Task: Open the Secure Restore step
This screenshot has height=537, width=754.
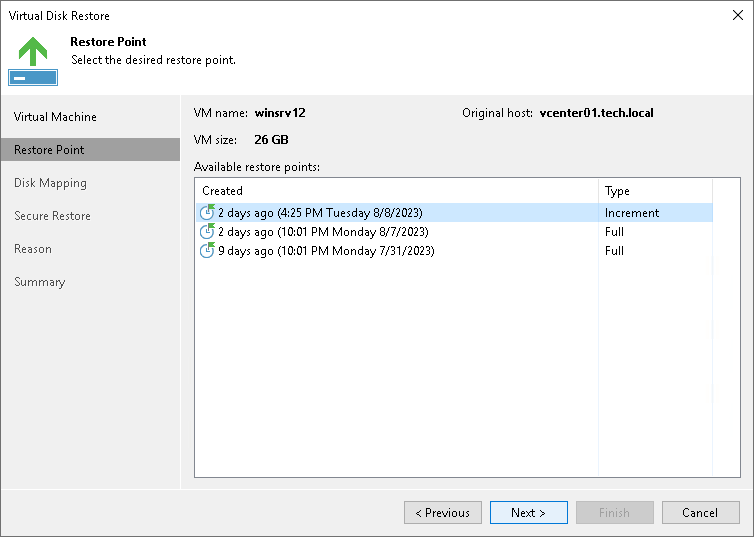Action: point(52,216)
